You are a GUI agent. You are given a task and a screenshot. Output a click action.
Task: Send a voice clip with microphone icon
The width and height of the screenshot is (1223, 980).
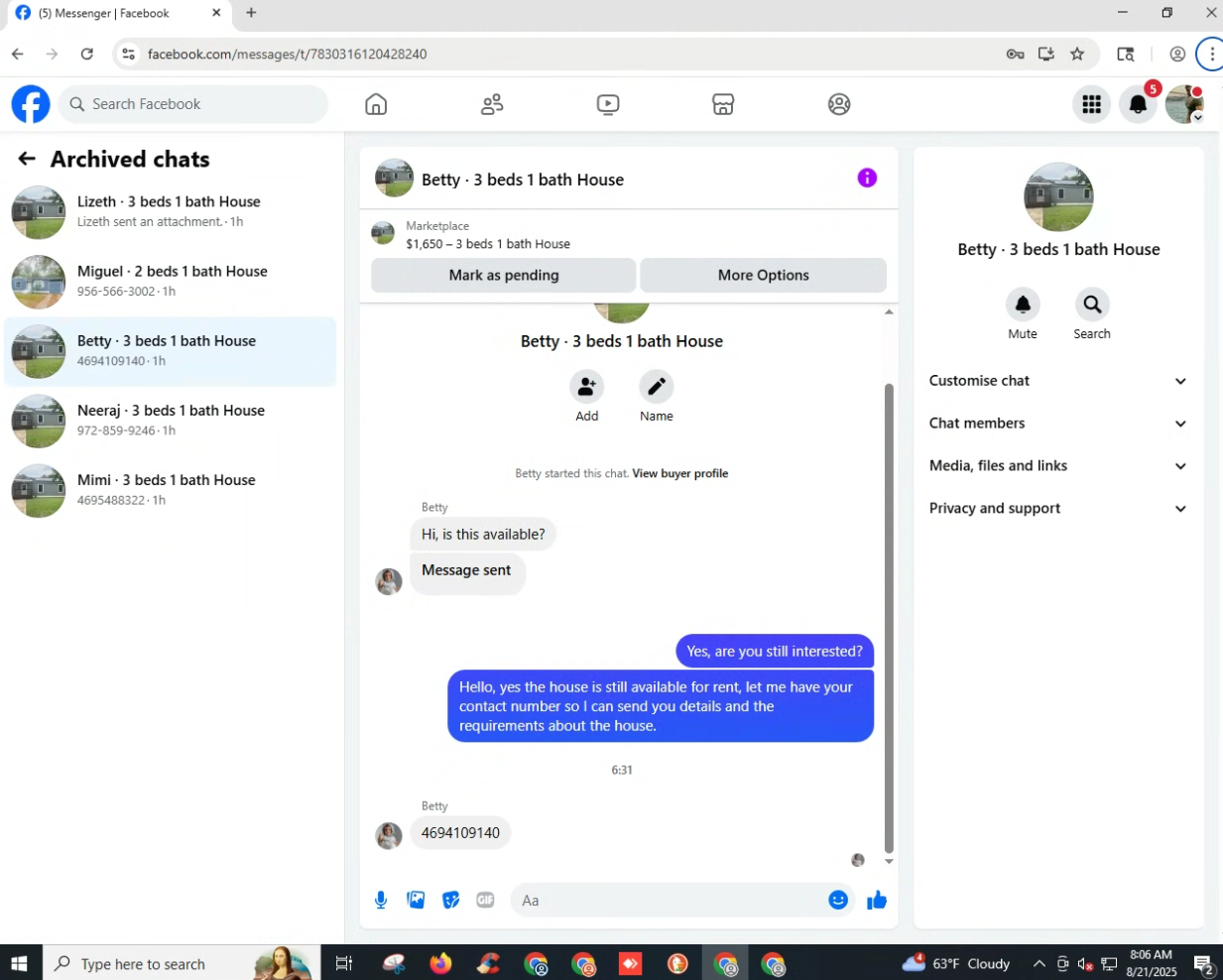coord(381,900)
